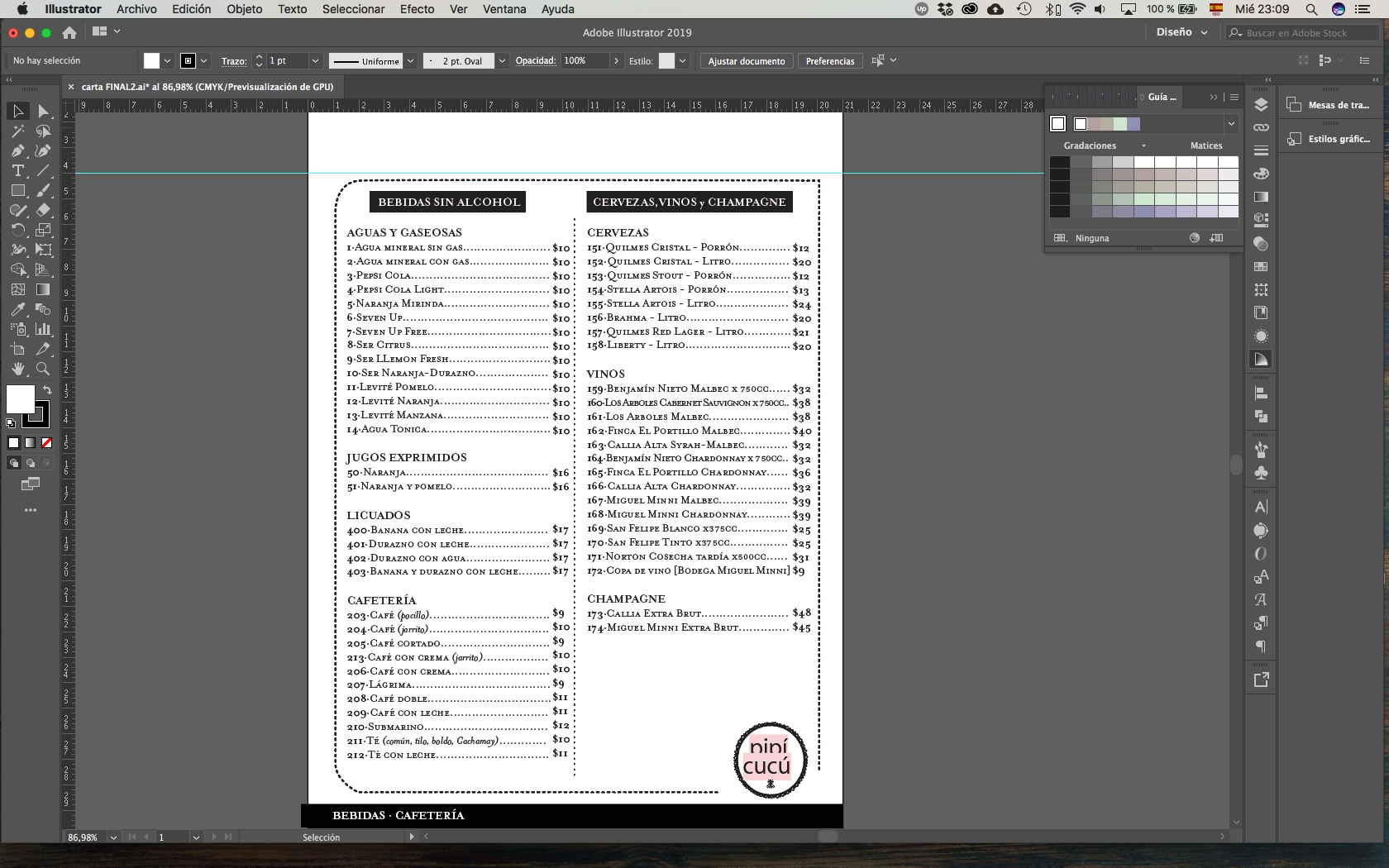The image size is (1389, 868).
Task: Click the Ajustar documento button
Action: [747, 61]
